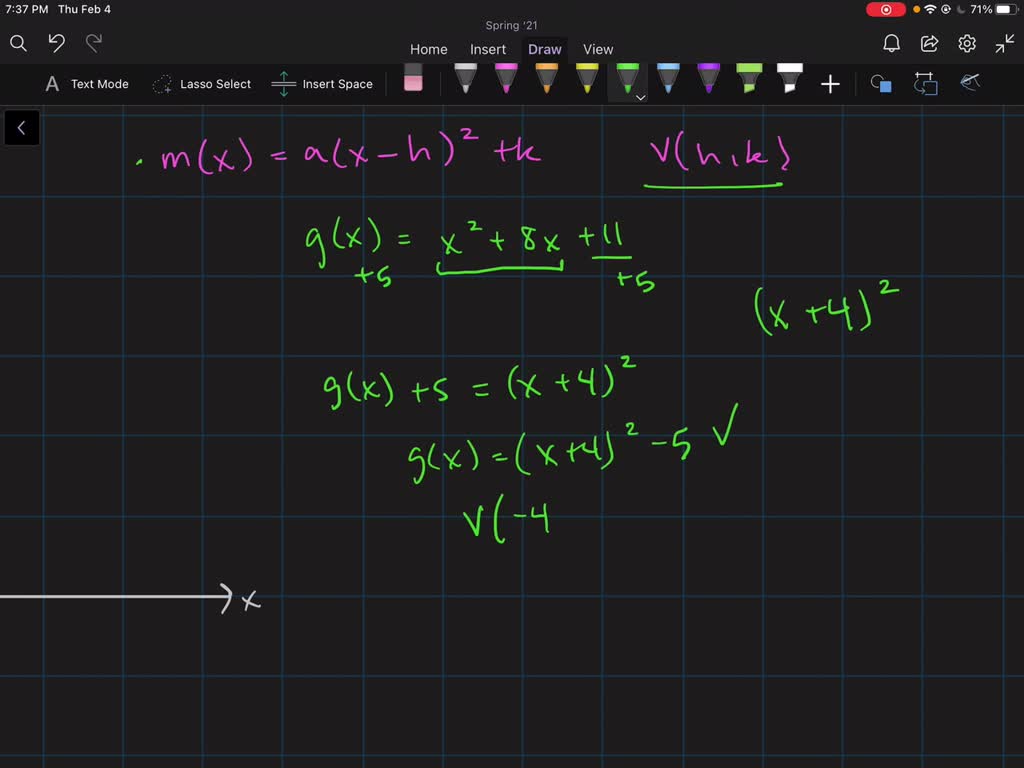This screenshot has width=1024, height=768.
Task: Add a new pen with the plus icon
Action: [830, 84]
